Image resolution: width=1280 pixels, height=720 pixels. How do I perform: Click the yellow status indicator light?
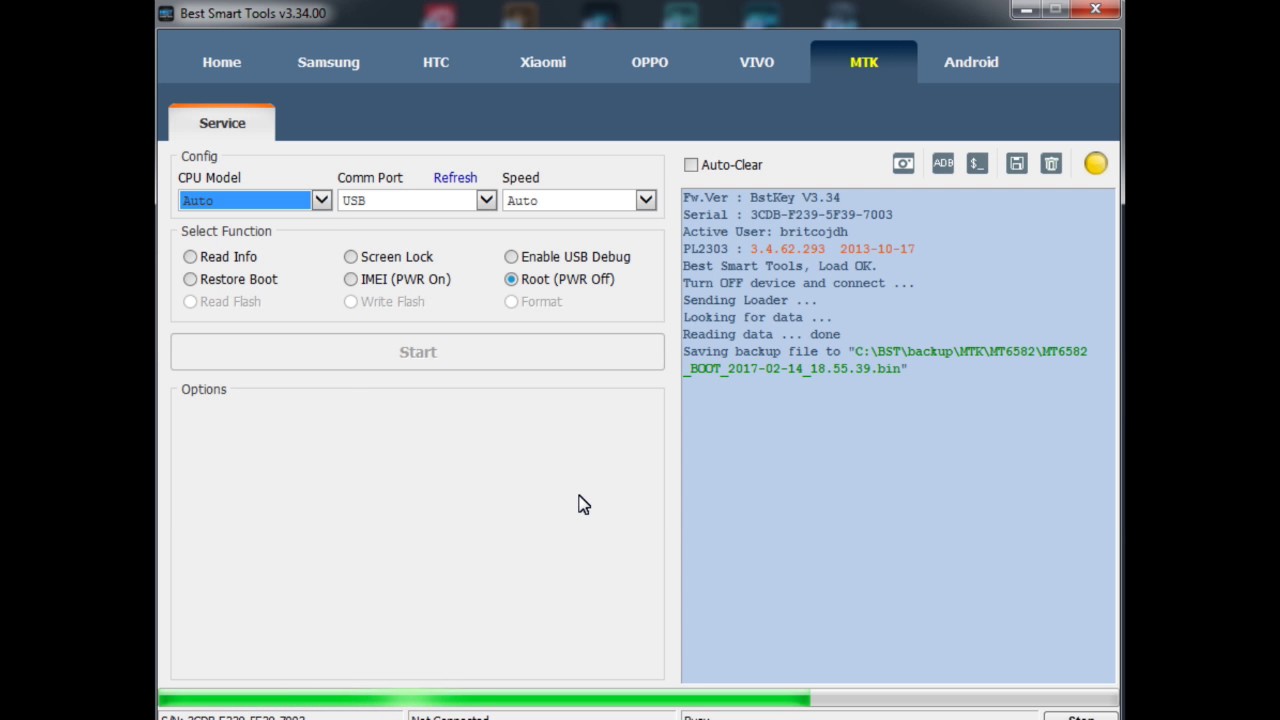point(1096,163)
